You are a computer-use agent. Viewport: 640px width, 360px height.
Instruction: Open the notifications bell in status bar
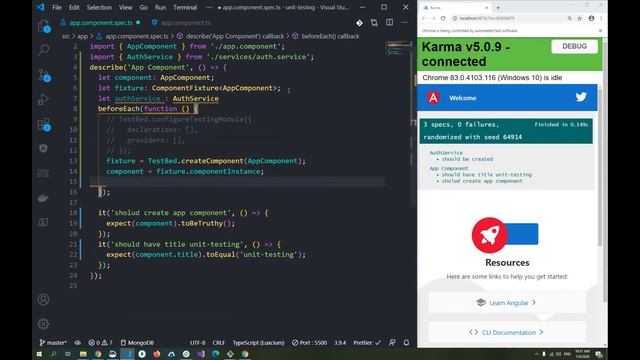click(407, 342)
